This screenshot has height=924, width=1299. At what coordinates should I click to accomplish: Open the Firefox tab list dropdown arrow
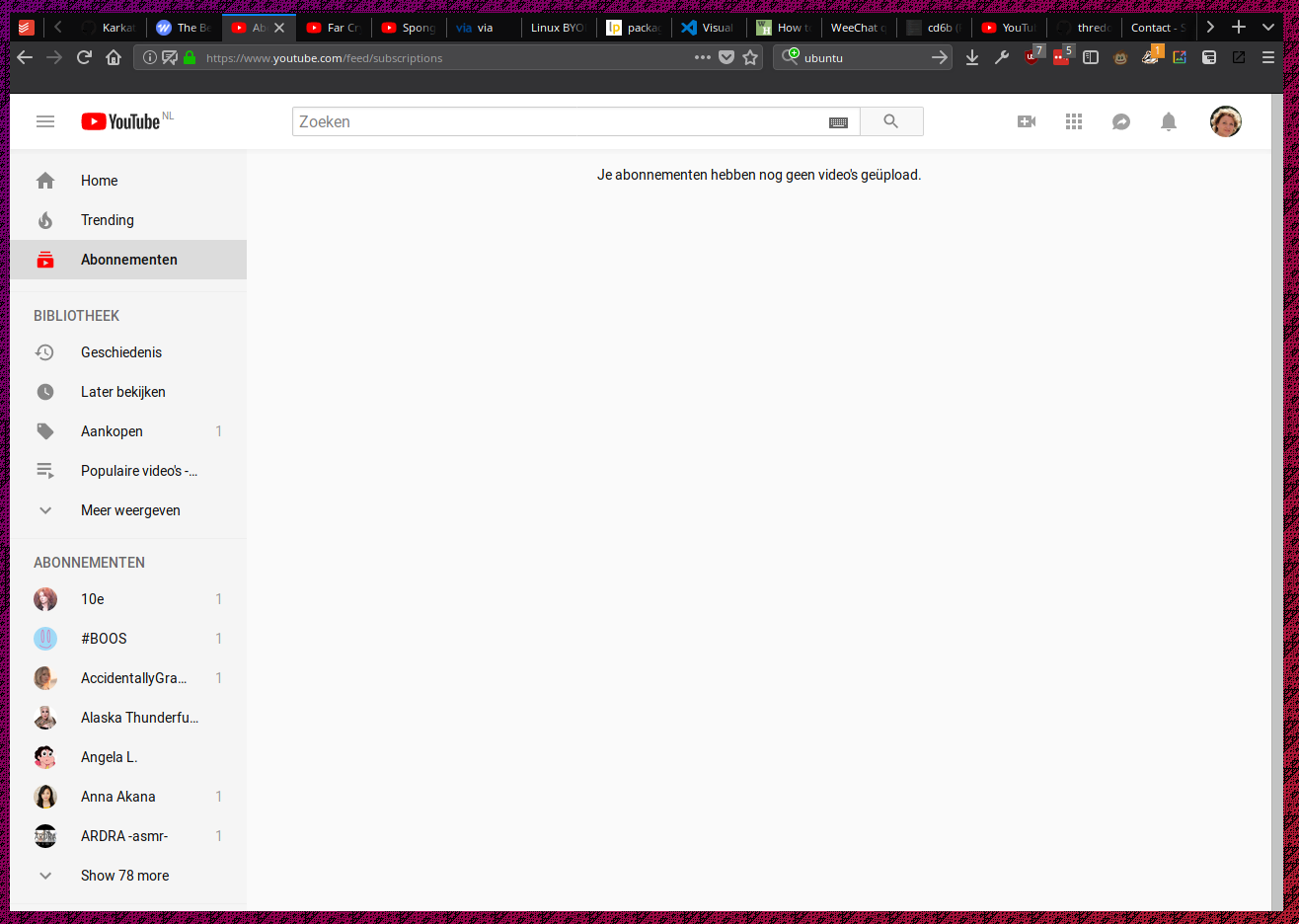pos(1268,28)
